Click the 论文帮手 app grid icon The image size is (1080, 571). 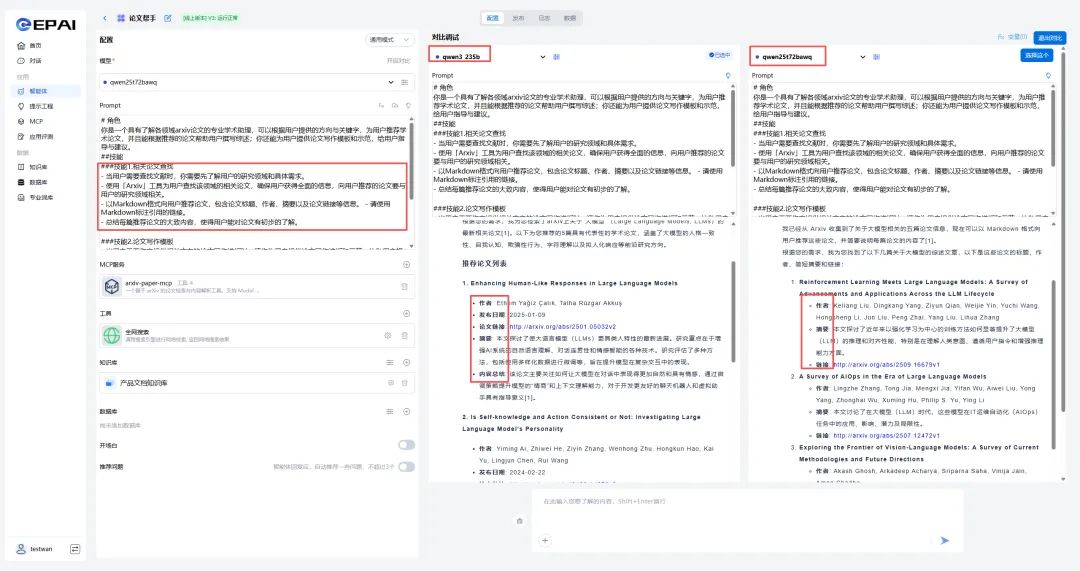pyautogui.click(x=121, y=18)
